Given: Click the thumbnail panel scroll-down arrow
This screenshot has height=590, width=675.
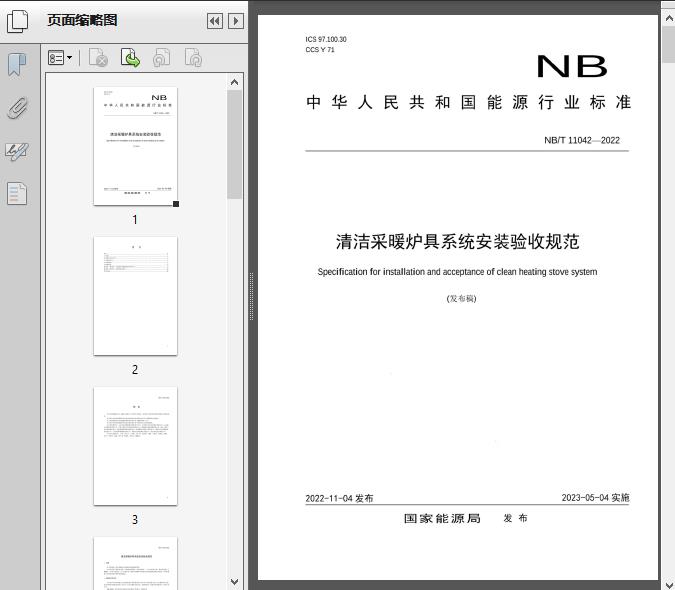Looking at the screenshot, I should pos(235,582).
